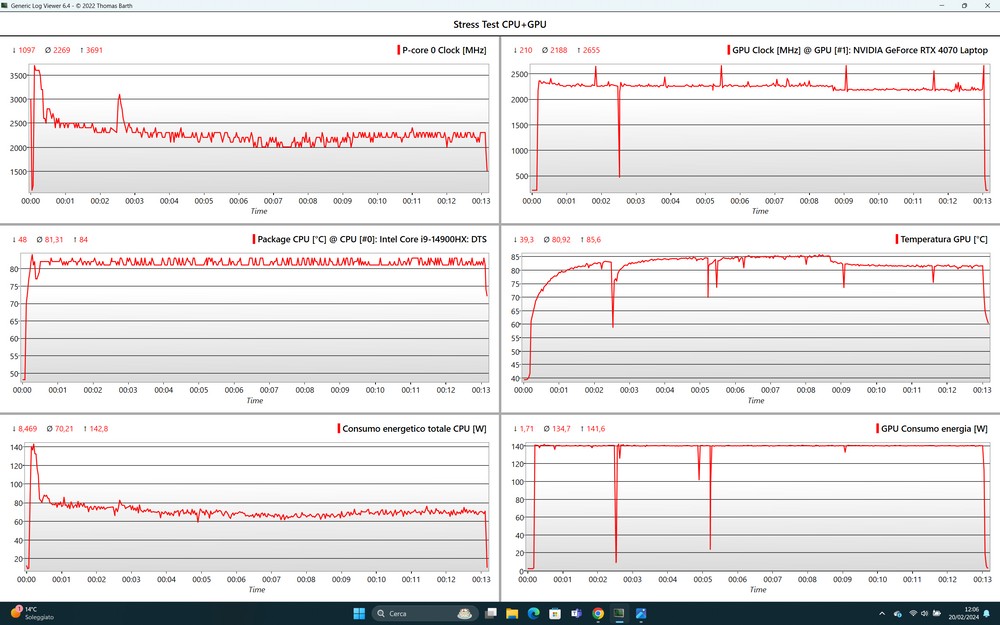Open the Windows Start menu
Image resolution: width=1000 pixels, height=625 pixels.
click(357, 613)
